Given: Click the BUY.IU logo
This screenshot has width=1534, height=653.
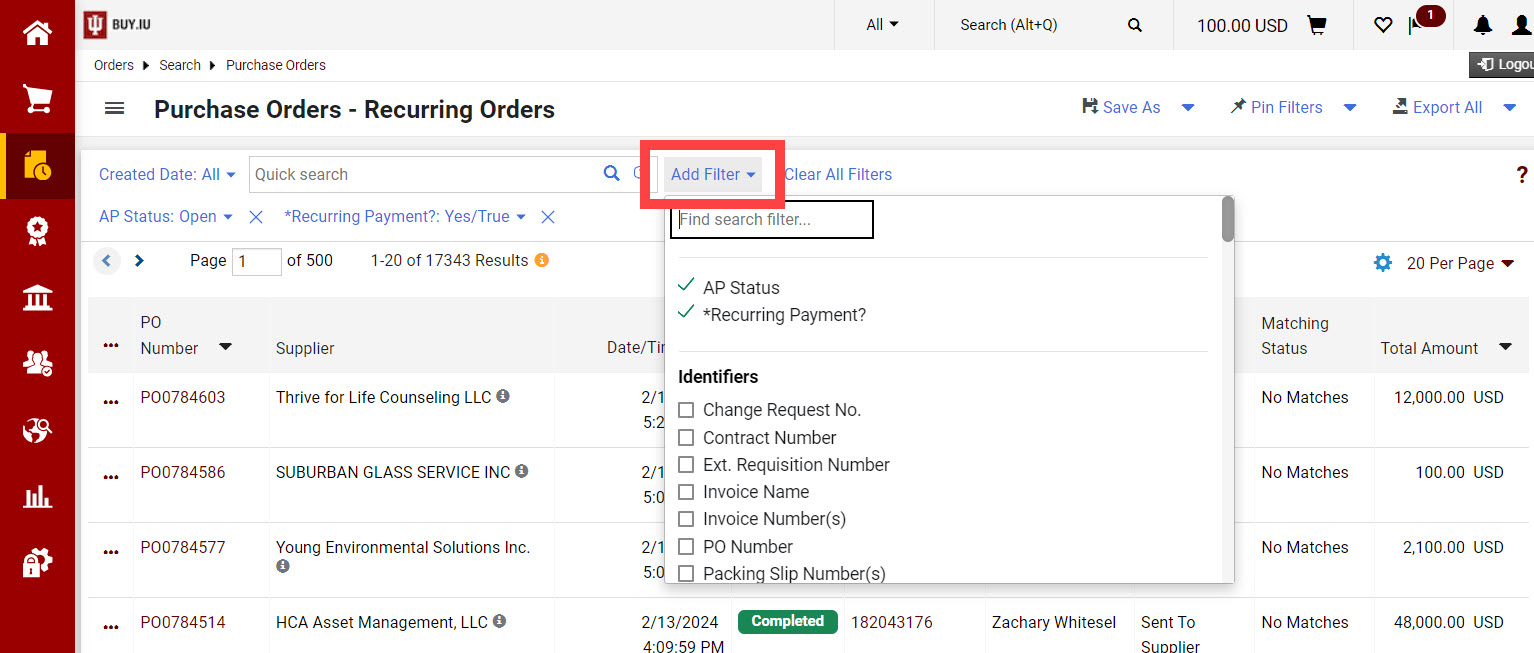Looking at the screenshot, I should 118,24.
